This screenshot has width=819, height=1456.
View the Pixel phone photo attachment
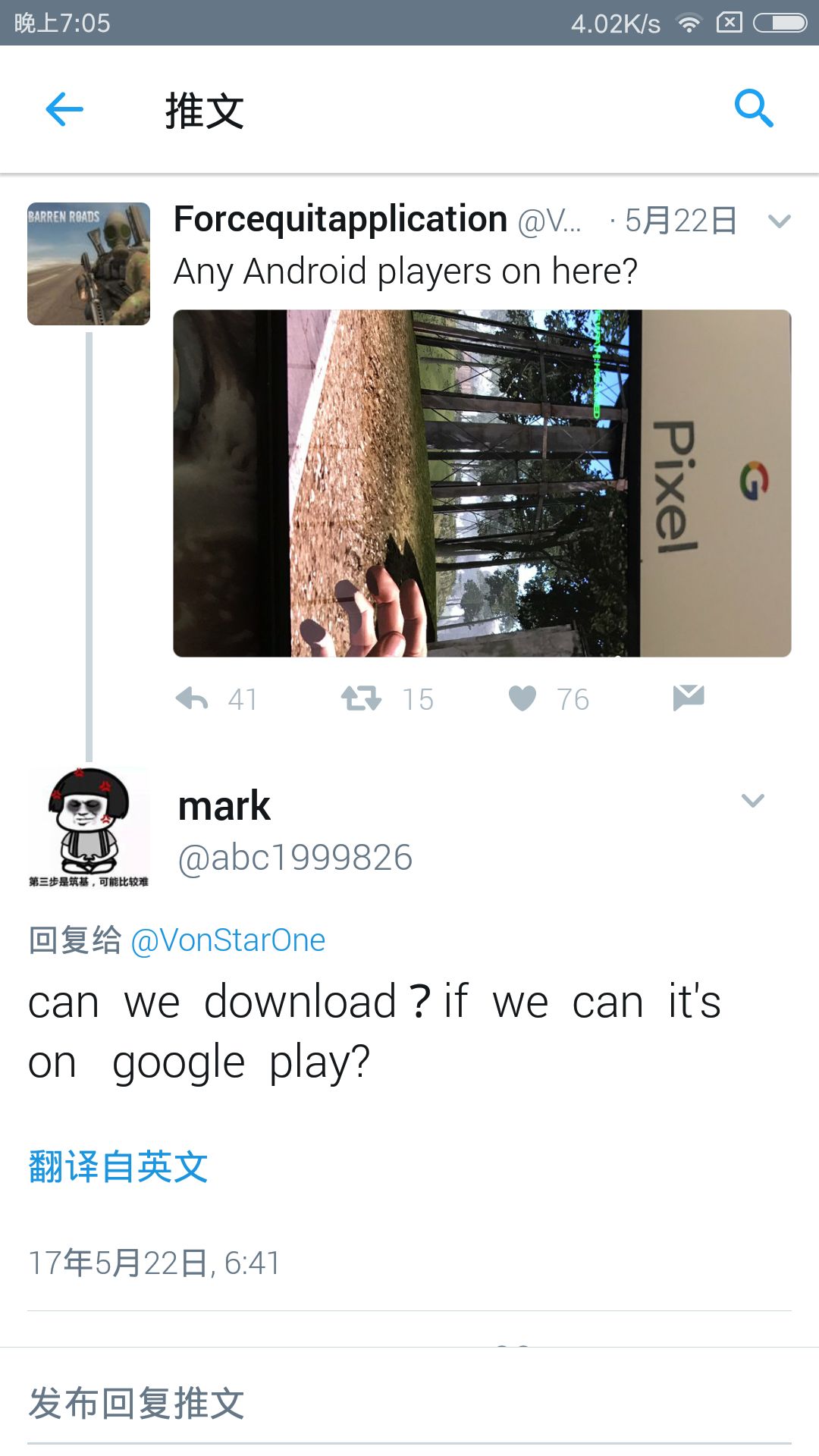click(482, 483)
